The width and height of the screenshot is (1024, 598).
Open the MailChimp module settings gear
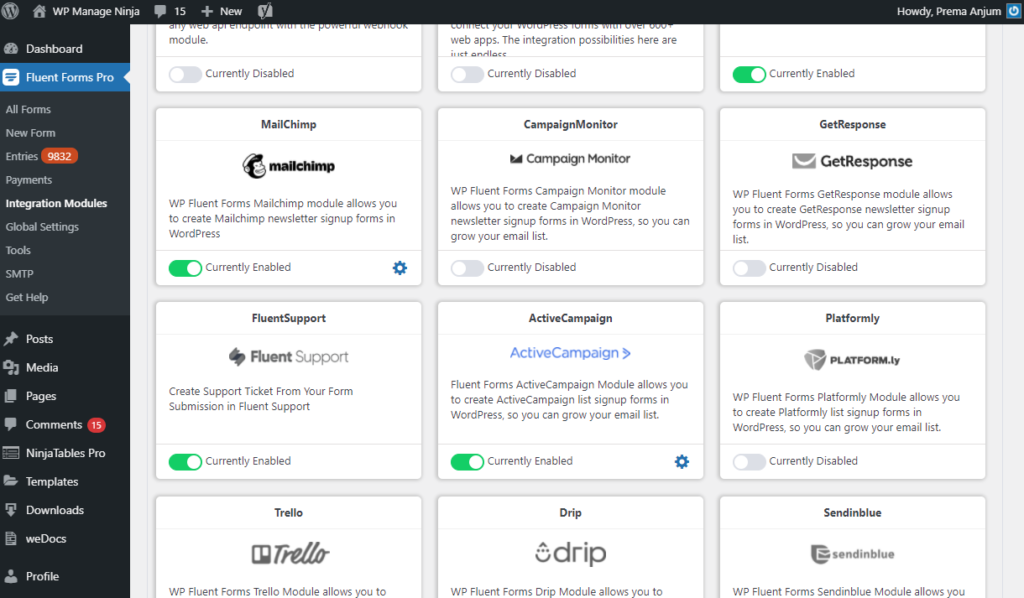[399, 267]
